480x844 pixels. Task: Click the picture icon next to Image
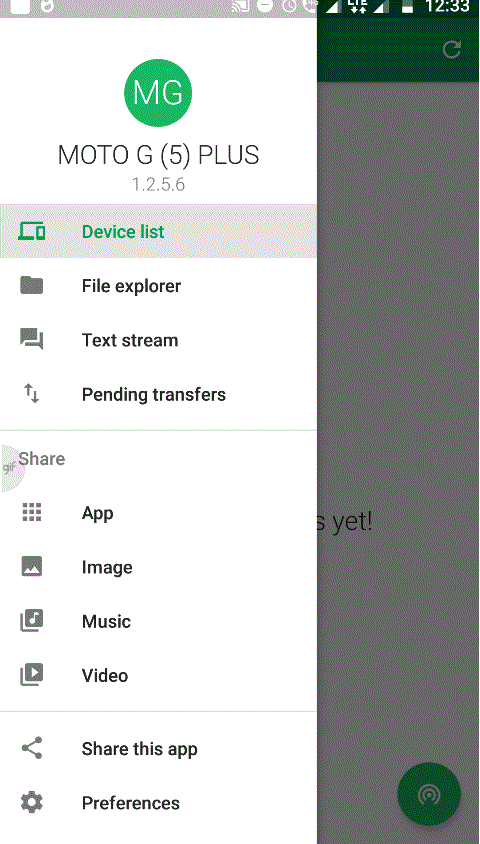pos(32,566)
